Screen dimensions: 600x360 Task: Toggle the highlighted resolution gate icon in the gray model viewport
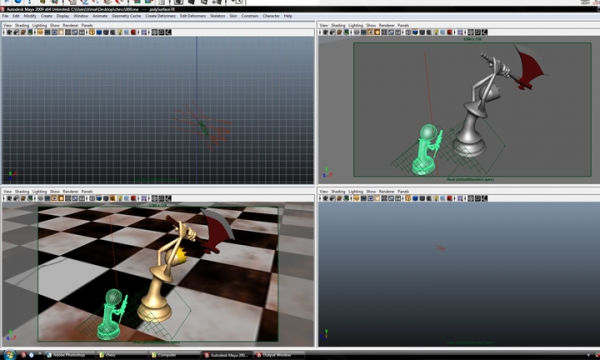tap(370, 32)
